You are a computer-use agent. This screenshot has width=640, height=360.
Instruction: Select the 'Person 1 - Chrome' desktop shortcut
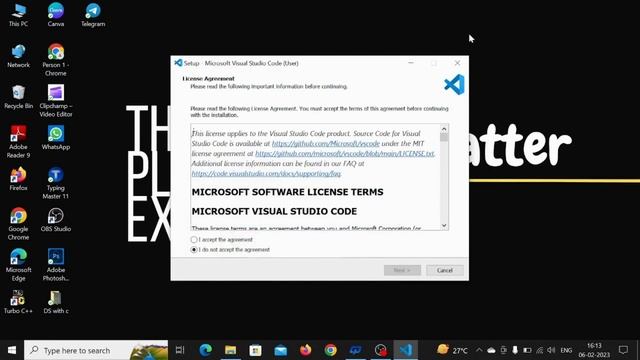(x=56, y=60)
